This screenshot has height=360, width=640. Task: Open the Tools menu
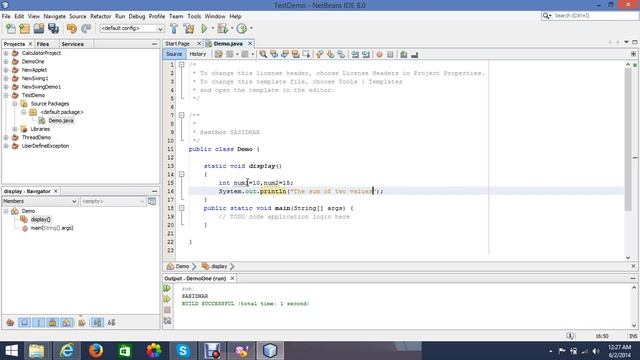(194, 16)
